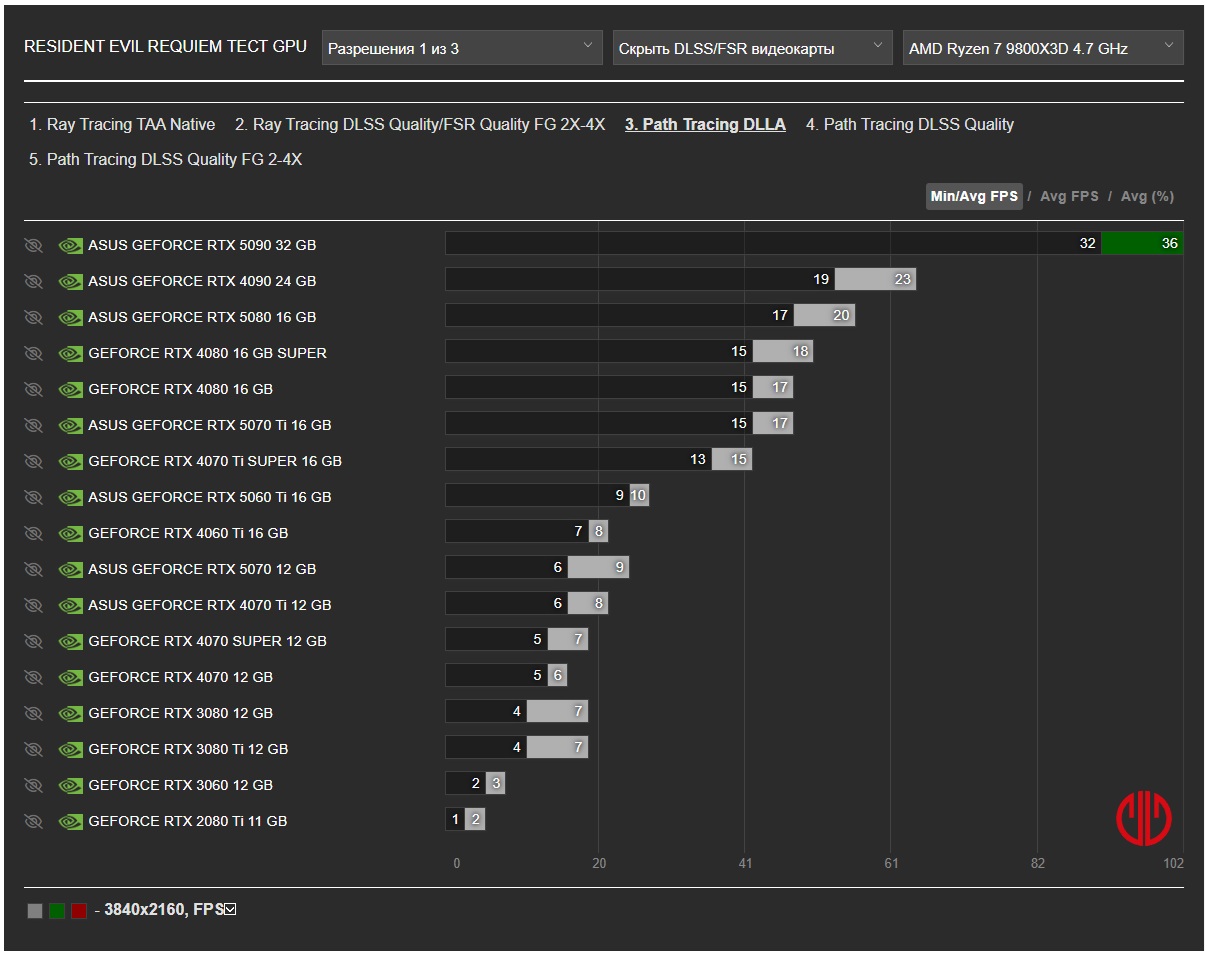Hide the RTX 4060 Ti 16 GB row

[x=33, y=533]
